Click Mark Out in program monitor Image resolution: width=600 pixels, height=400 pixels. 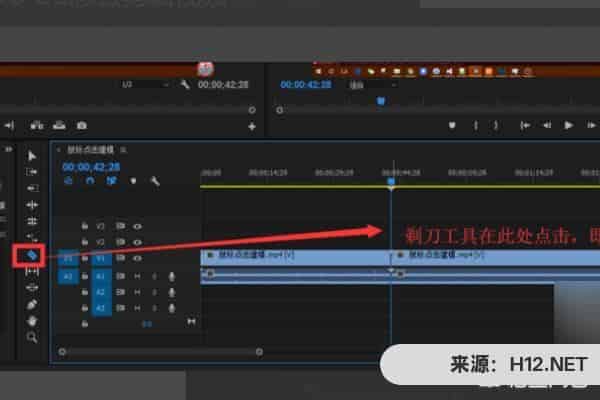(x=496, y=125)
